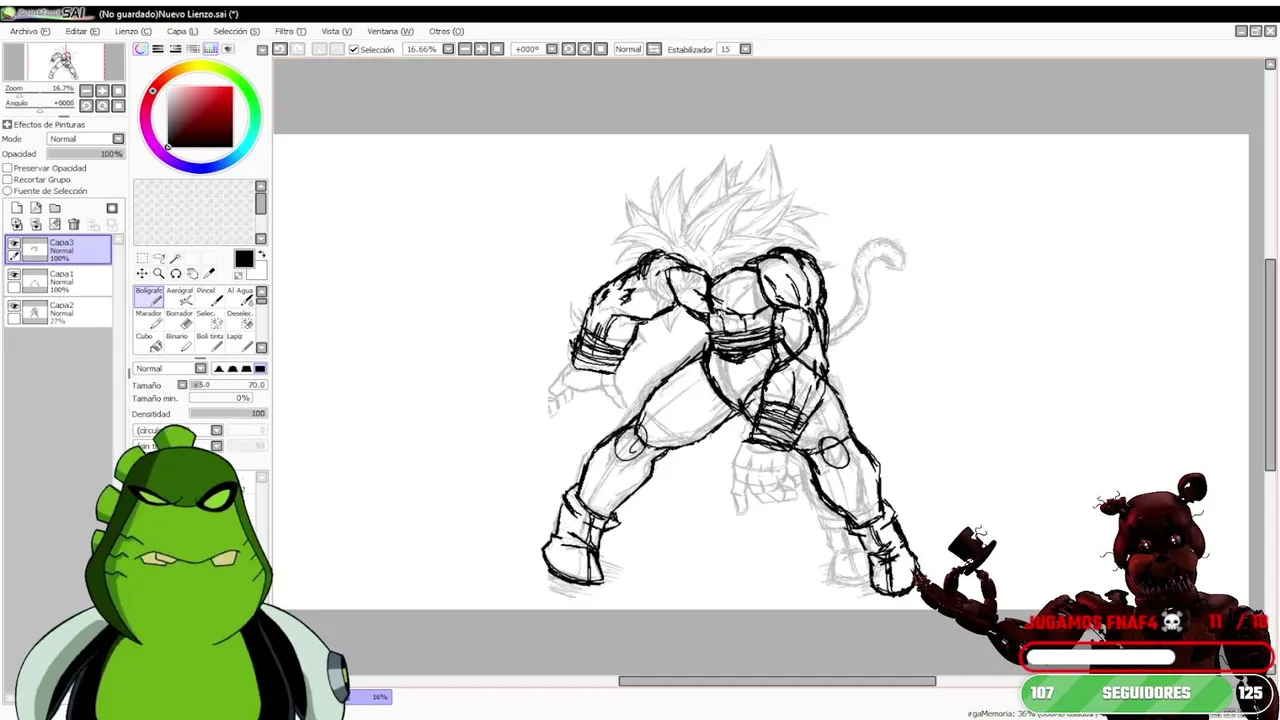
Task: Create a new linework layer
Action: [x=36, y=208]
